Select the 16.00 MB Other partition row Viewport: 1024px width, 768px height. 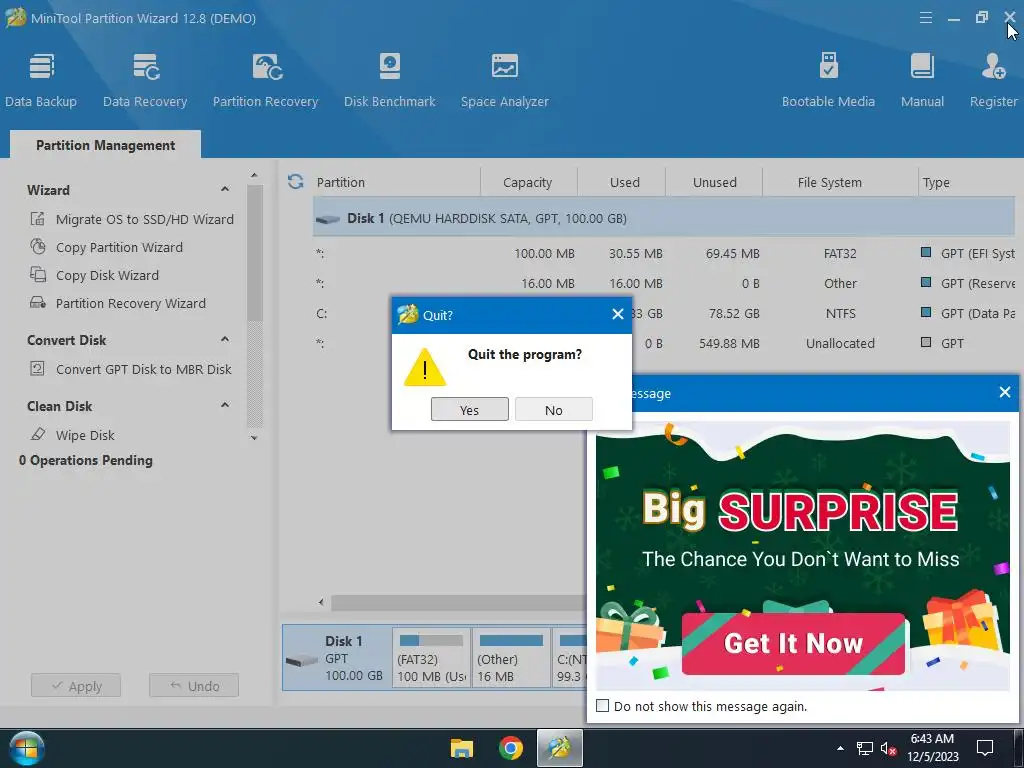pos(663,283)
